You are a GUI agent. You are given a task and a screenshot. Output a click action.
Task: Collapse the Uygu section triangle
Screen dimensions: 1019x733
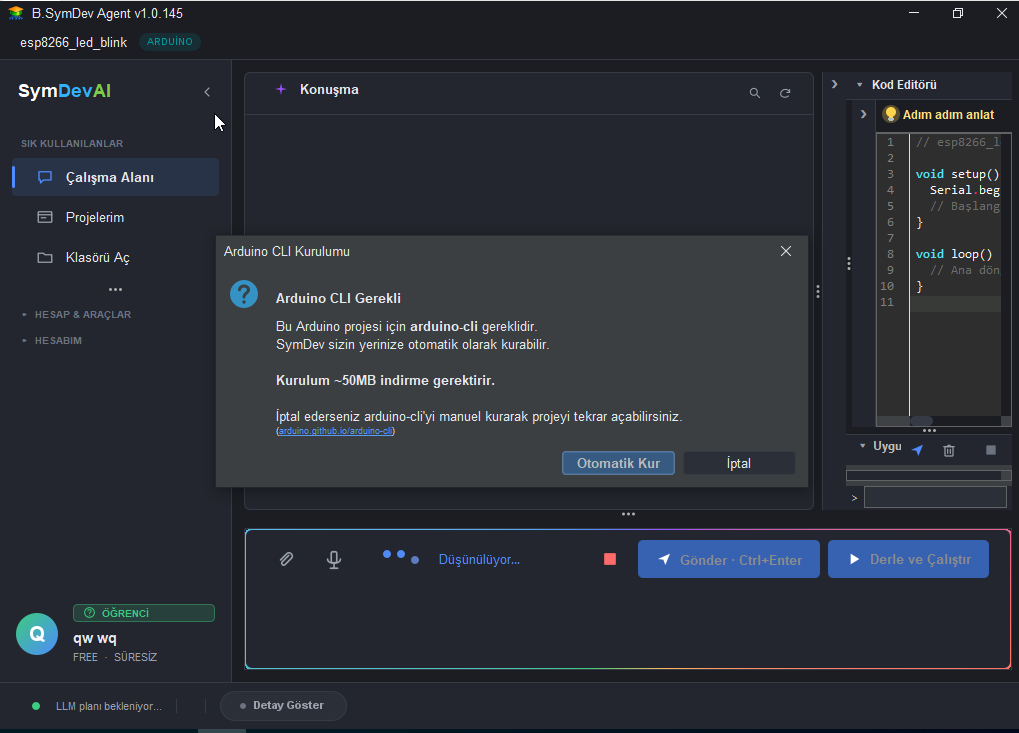[862, 446]
